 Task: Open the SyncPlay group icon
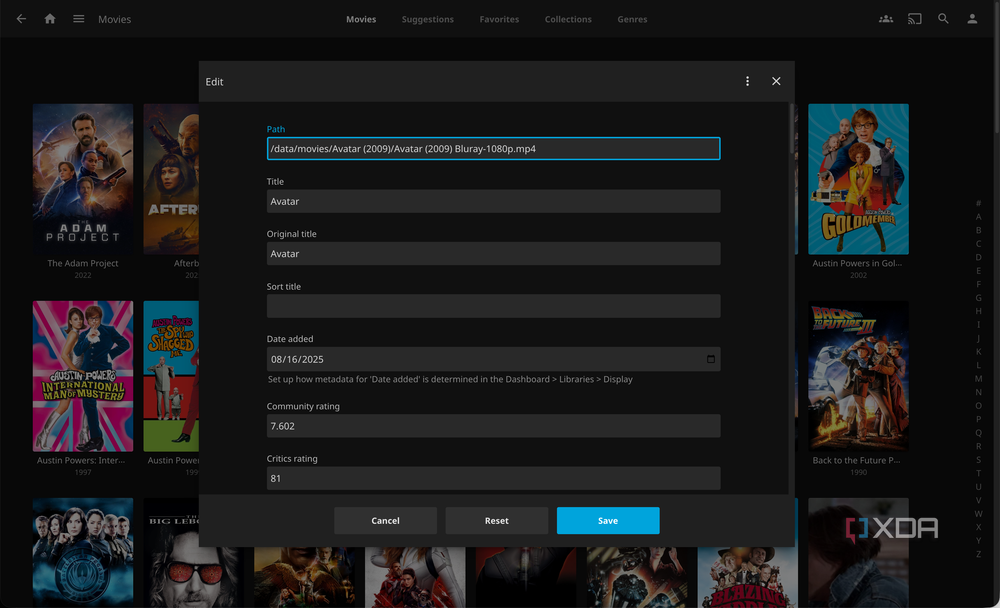point(886,19)
